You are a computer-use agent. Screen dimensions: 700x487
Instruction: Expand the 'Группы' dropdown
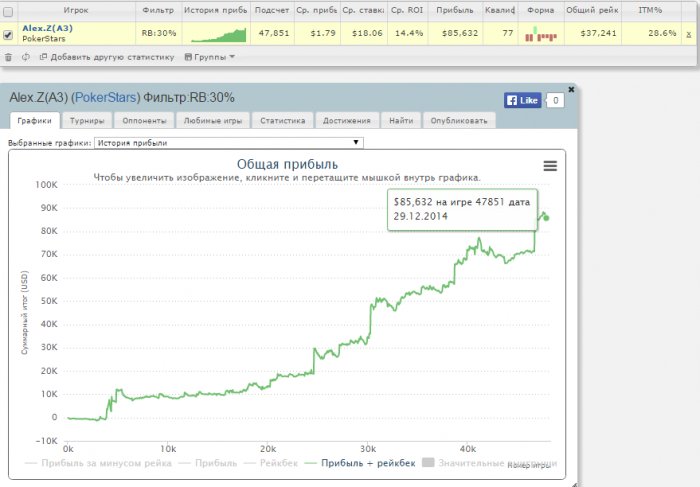point(211,57)
